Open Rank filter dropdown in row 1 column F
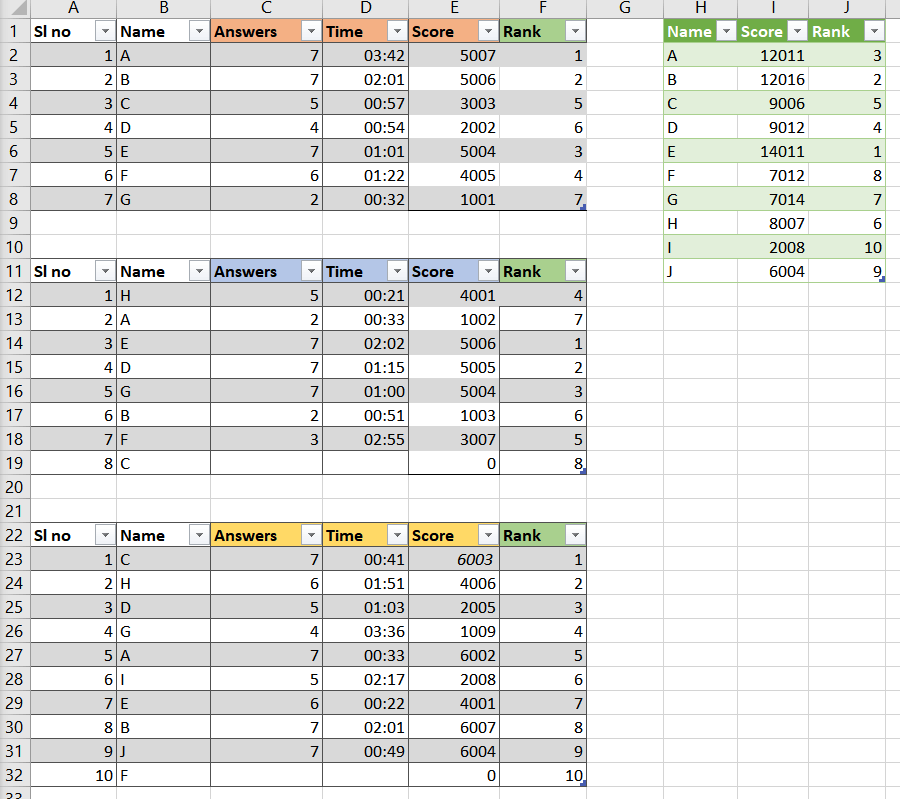The height and width of the screenshot is (799, 900). (x=575, y=31)
